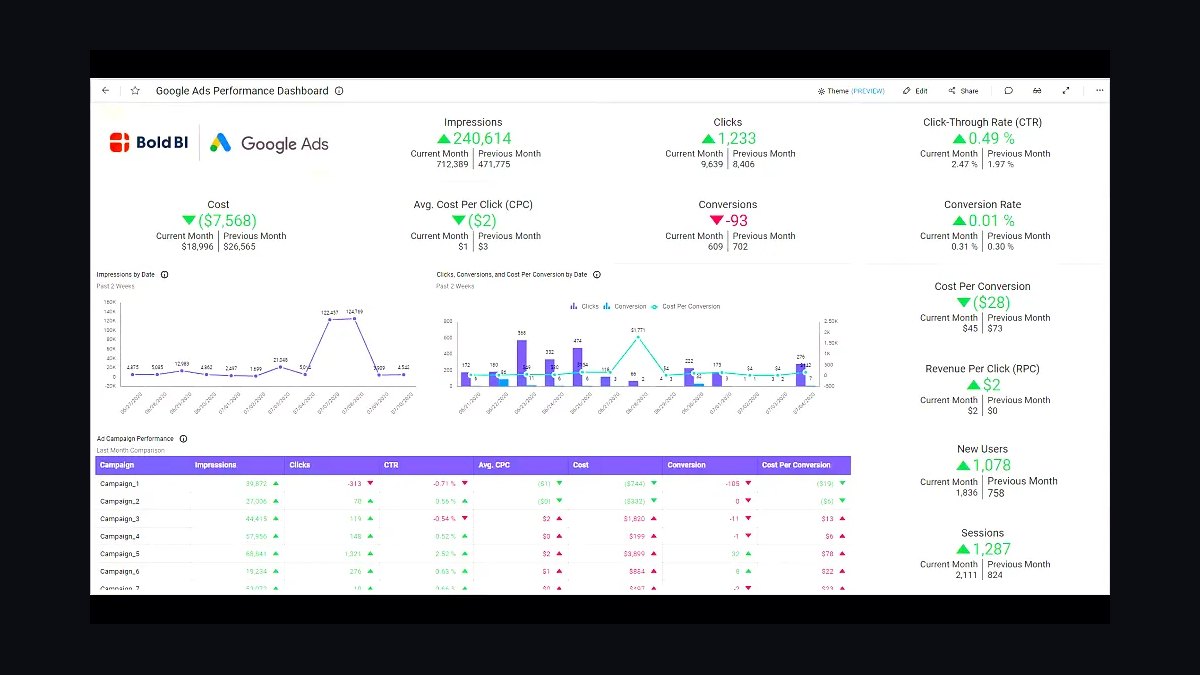Click Last Month Comparison subtitle text

pos(129,451)
